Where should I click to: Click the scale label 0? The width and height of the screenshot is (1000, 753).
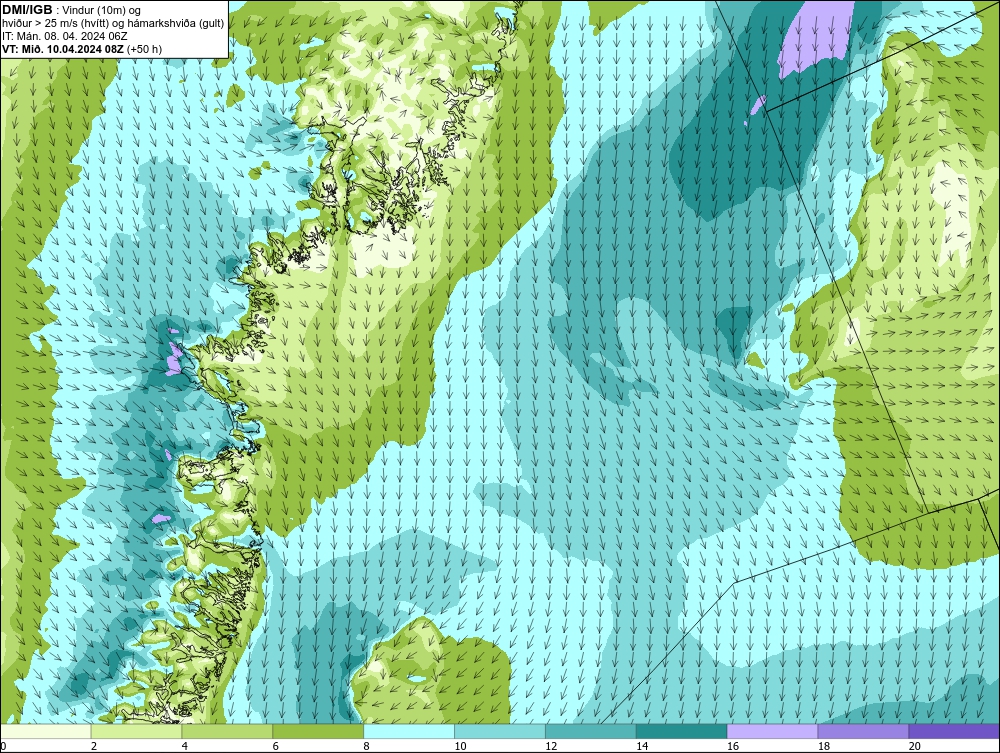tap(3, 746)
